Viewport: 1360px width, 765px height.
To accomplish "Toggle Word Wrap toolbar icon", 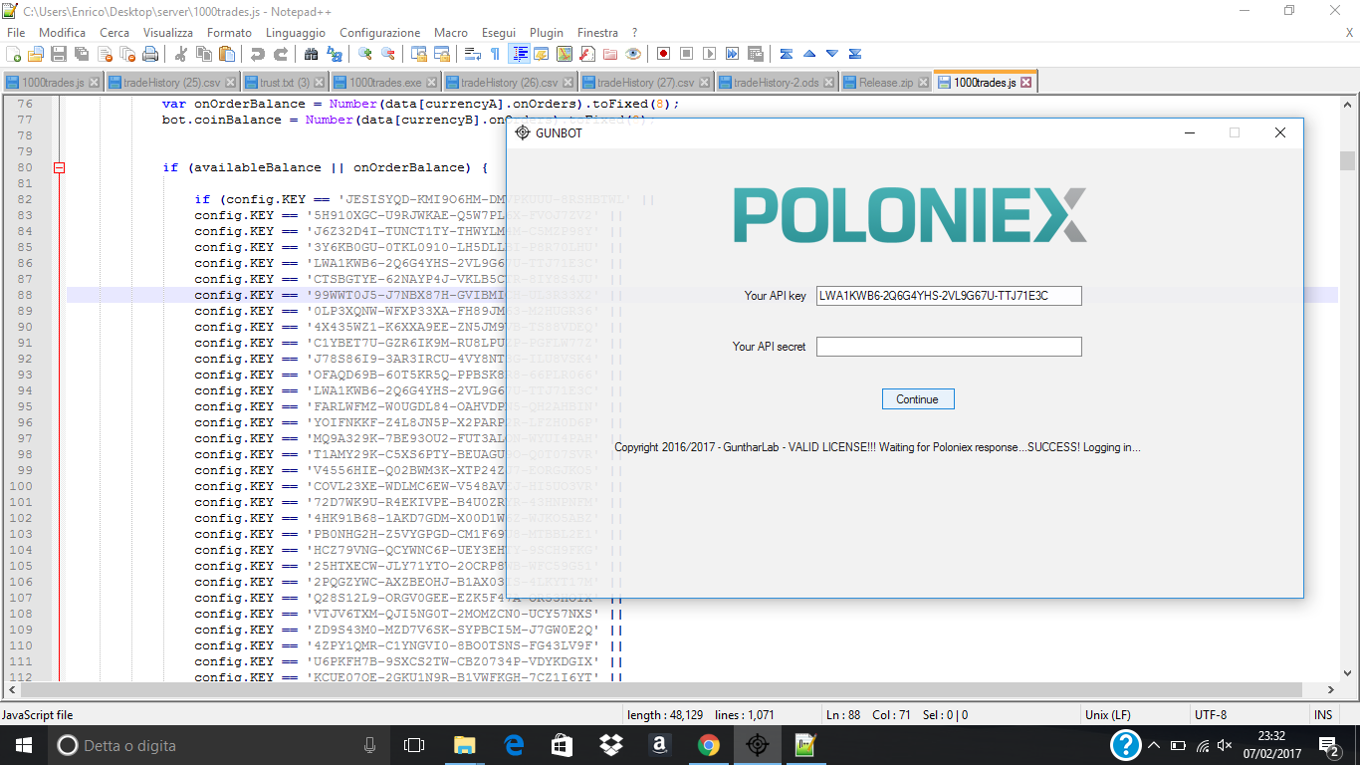I will point(473,54).
